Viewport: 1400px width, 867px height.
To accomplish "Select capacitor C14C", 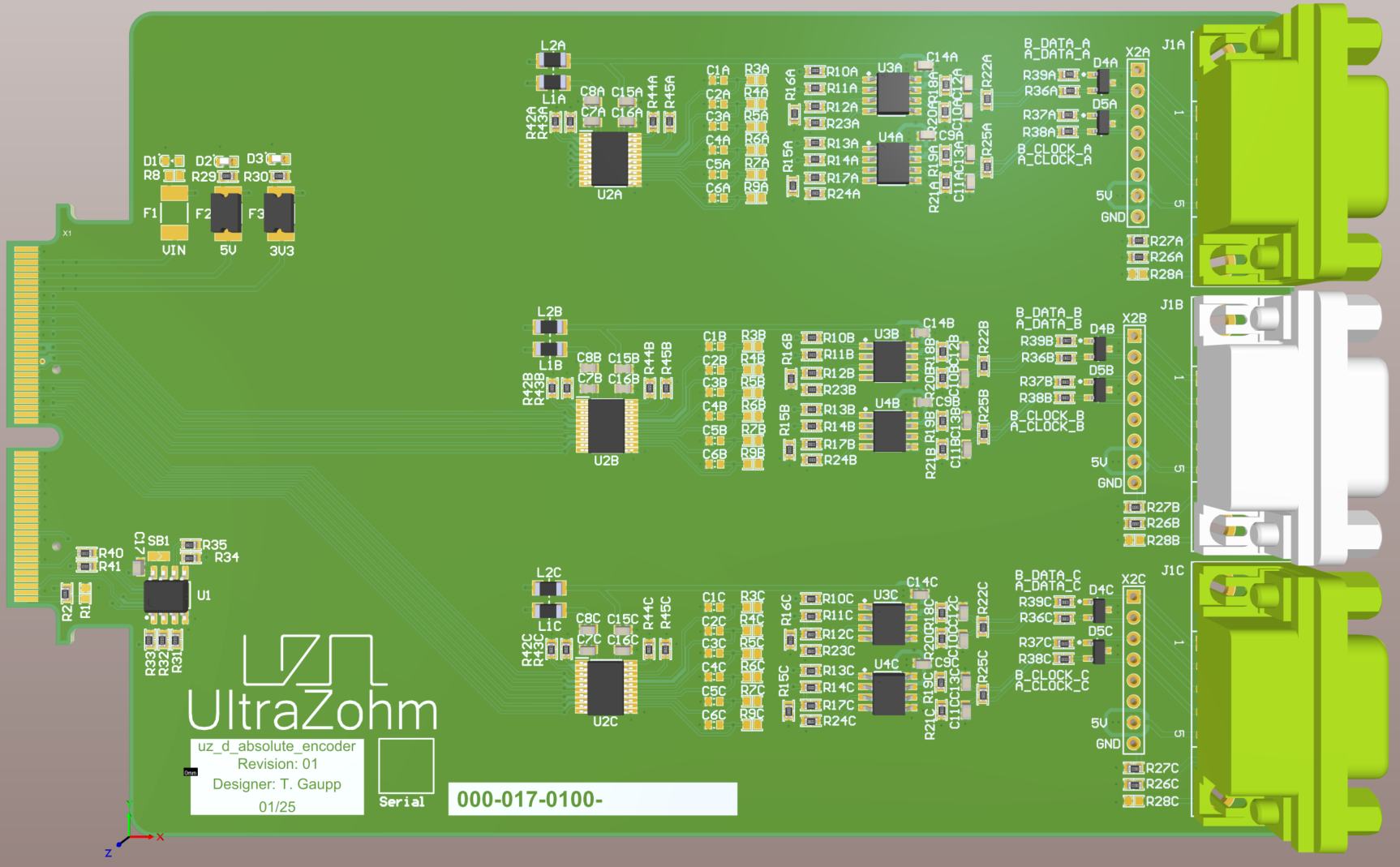I will 921,594.
